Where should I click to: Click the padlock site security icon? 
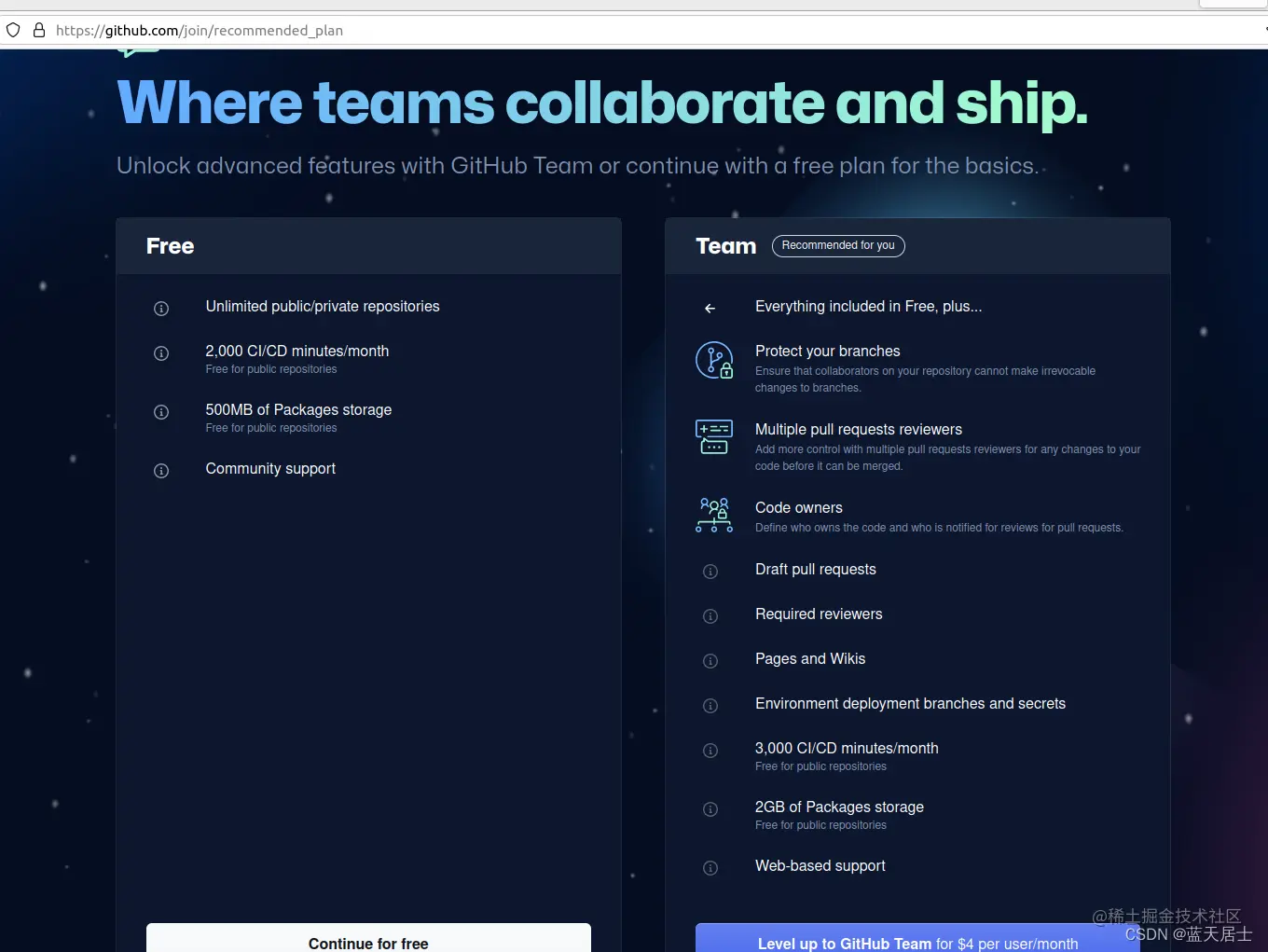pos(39,30)
